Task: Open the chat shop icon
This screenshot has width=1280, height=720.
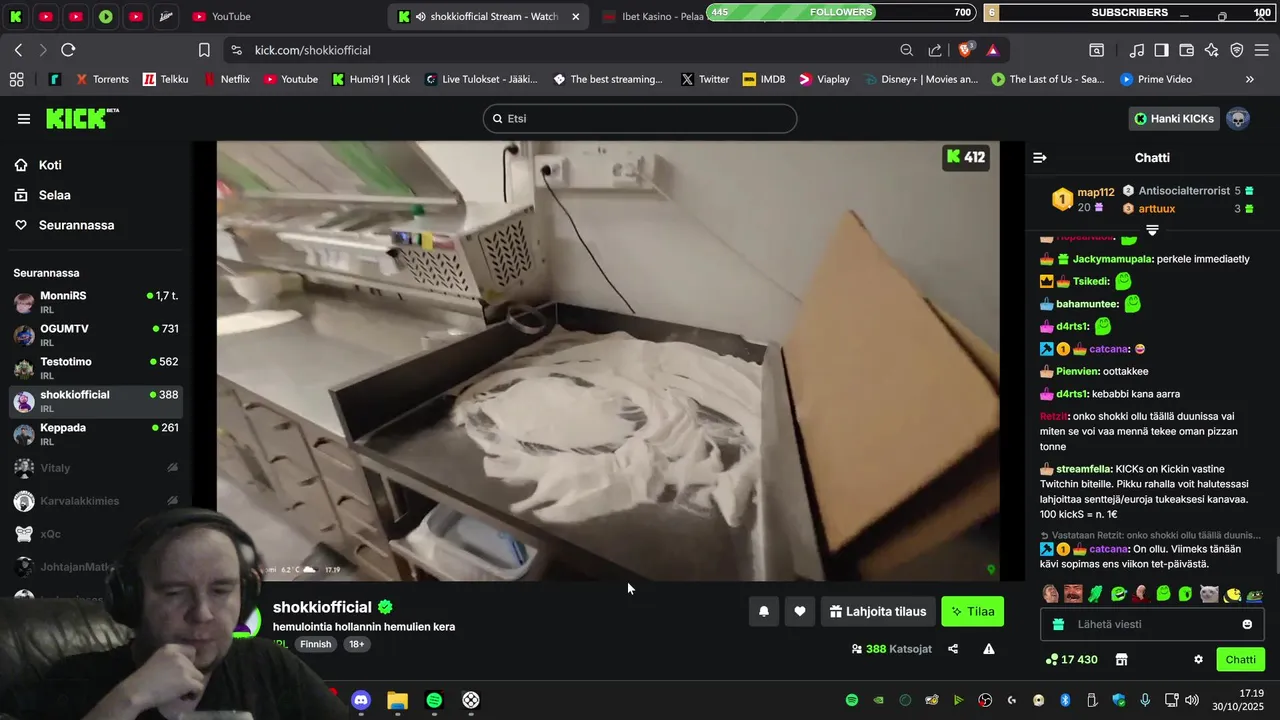Action: tap(1122, 659)
